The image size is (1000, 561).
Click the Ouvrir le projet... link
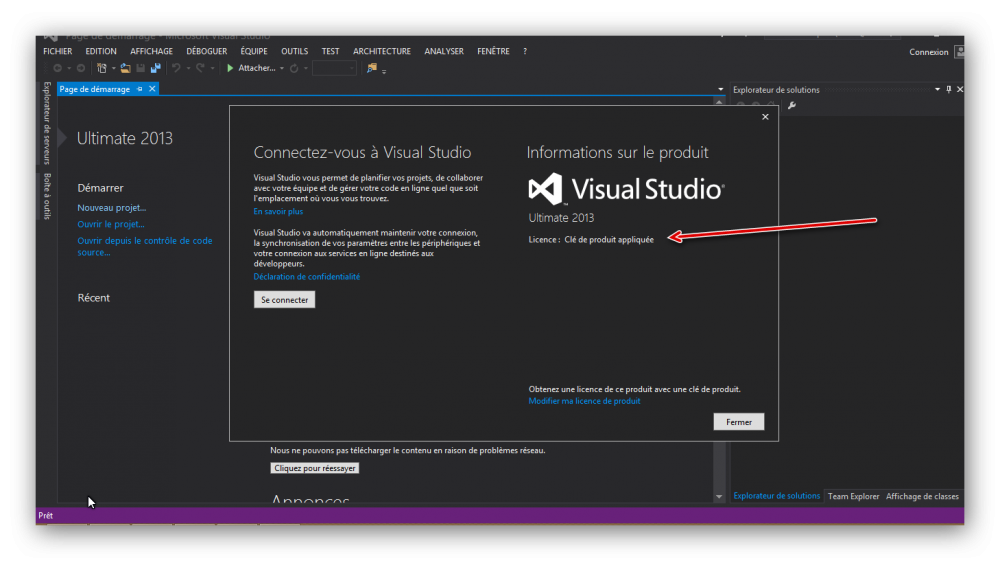[x=111, y=224]
